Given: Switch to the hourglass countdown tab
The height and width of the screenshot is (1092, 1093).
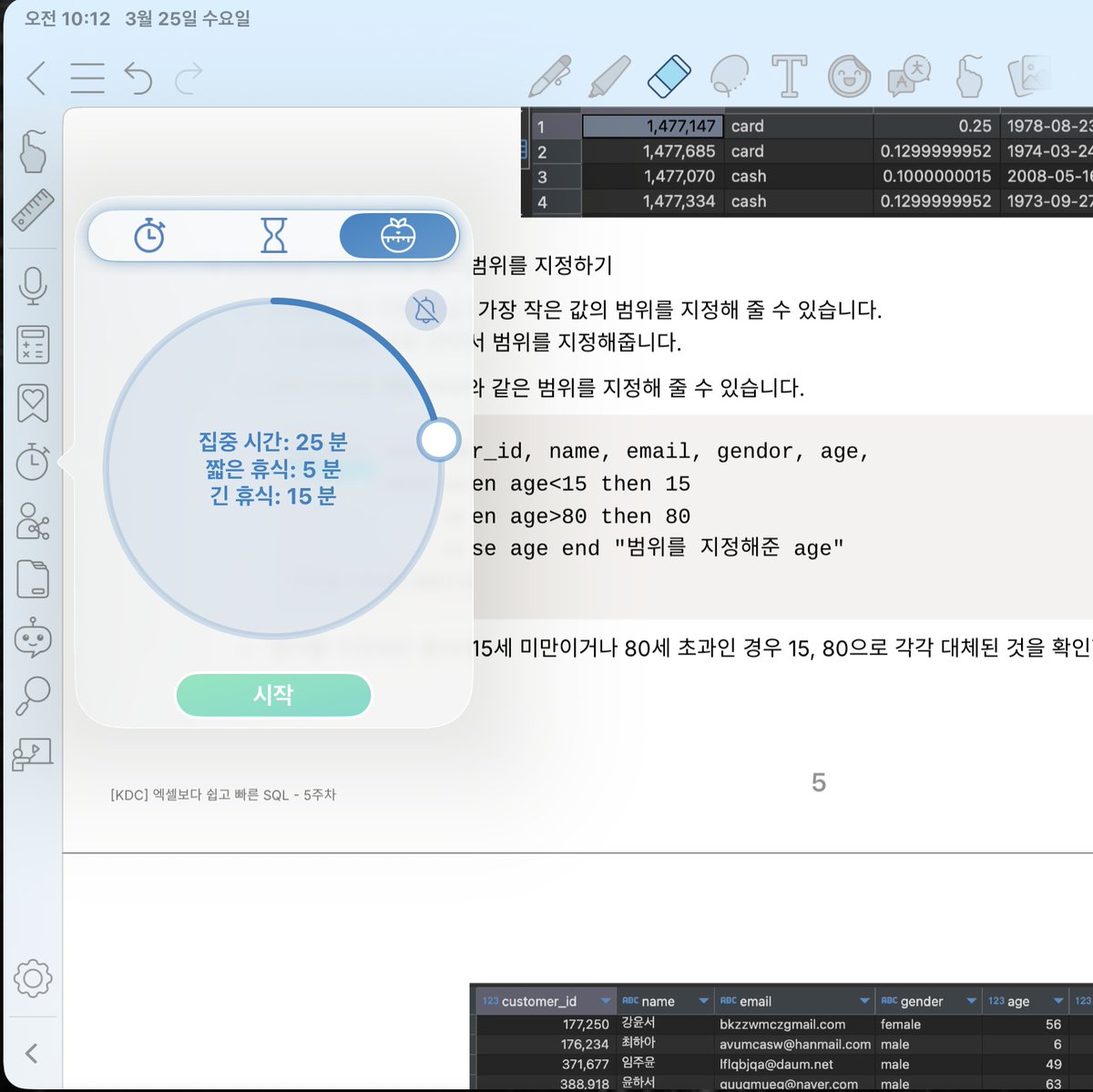Looking at the screenshot, I should coord(273,236).
